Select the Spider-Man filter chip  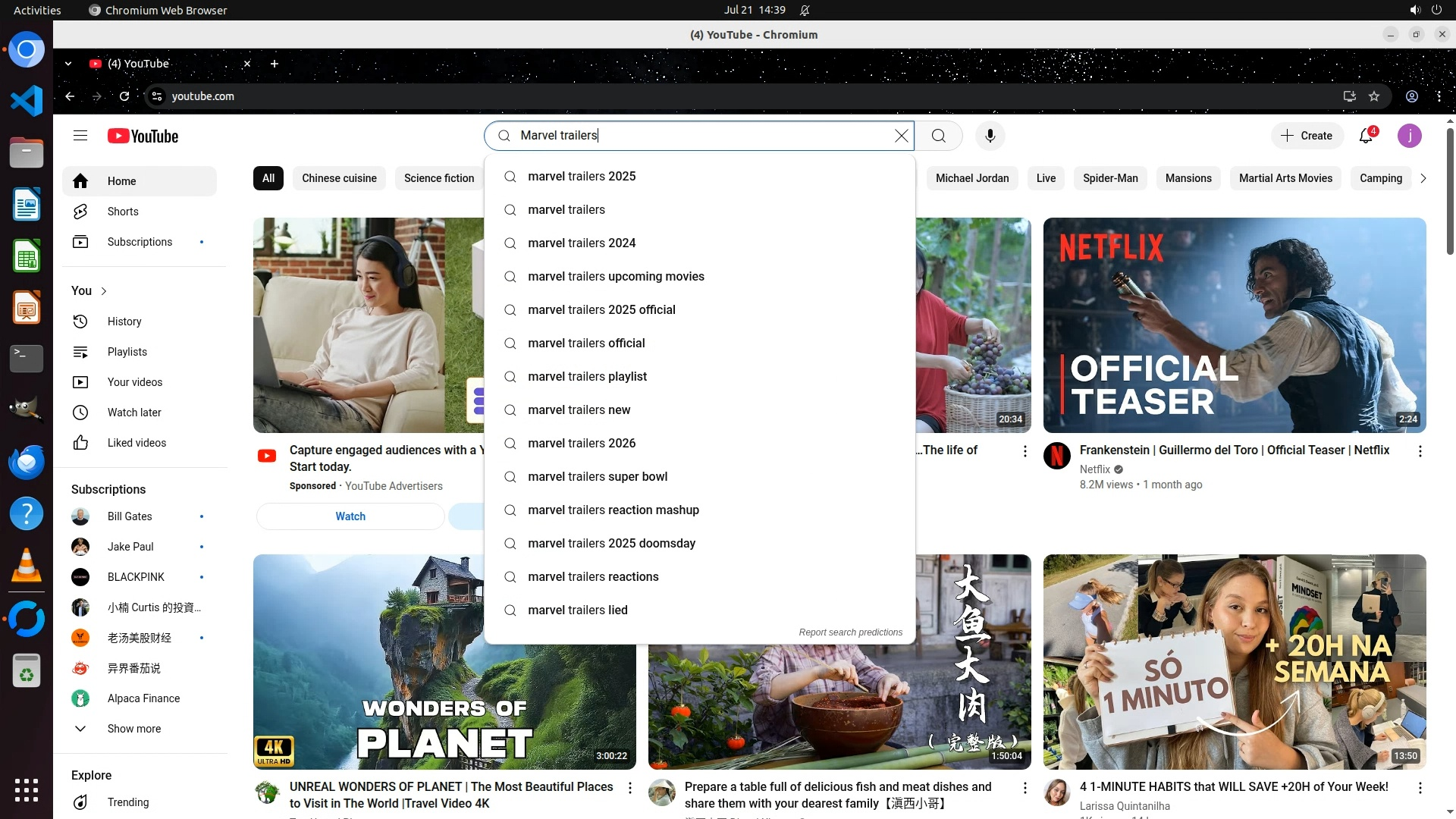click(x=1110, y=178)
